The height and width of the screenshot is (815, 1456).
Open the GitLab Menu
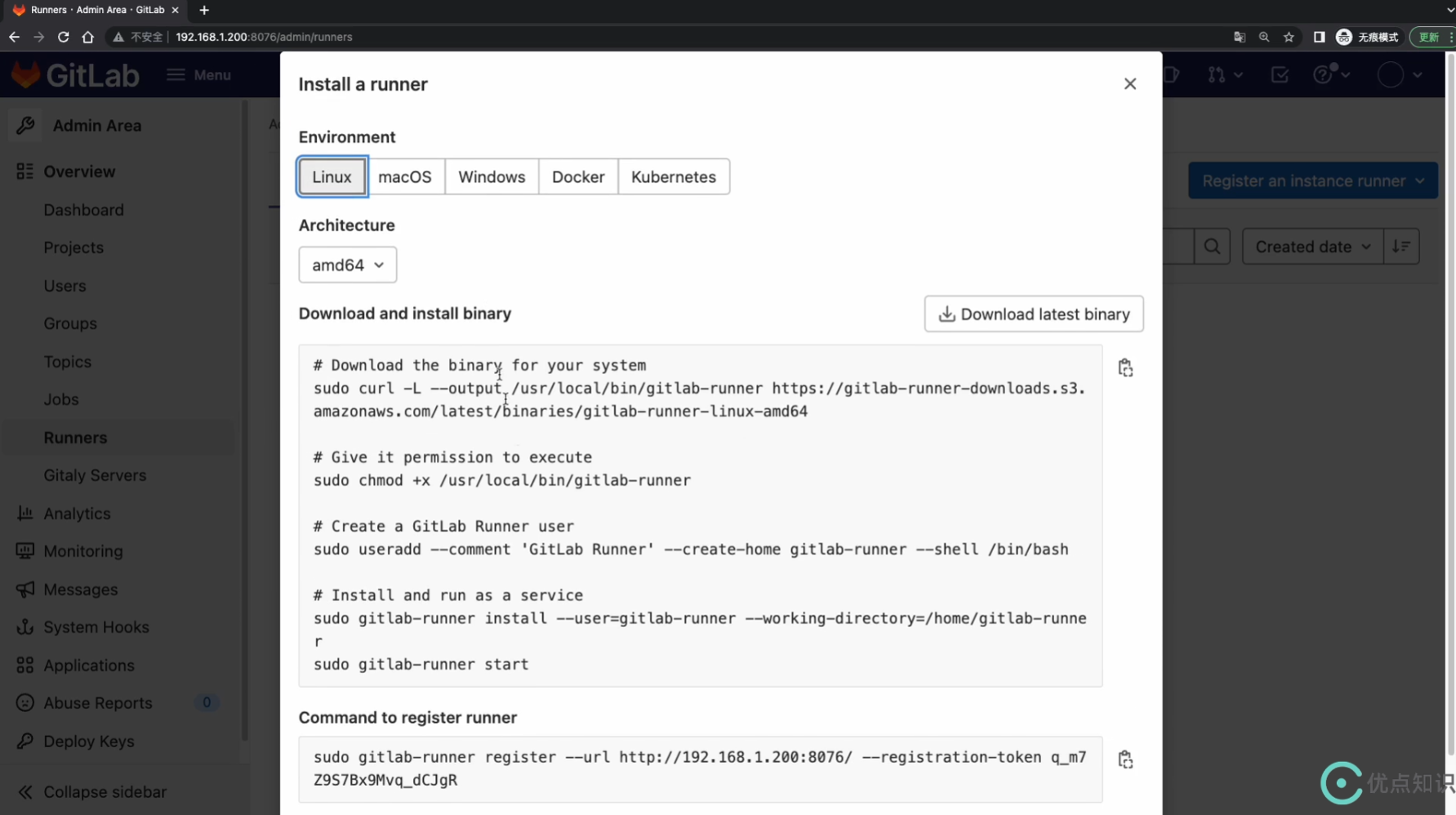198,75
